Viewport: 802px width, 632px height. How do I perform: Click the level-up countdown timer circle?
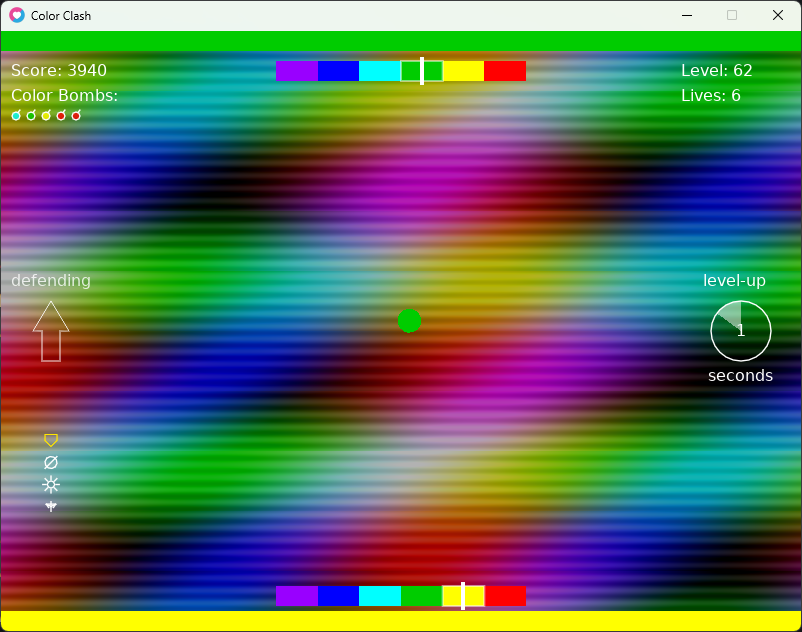(741, 331)
